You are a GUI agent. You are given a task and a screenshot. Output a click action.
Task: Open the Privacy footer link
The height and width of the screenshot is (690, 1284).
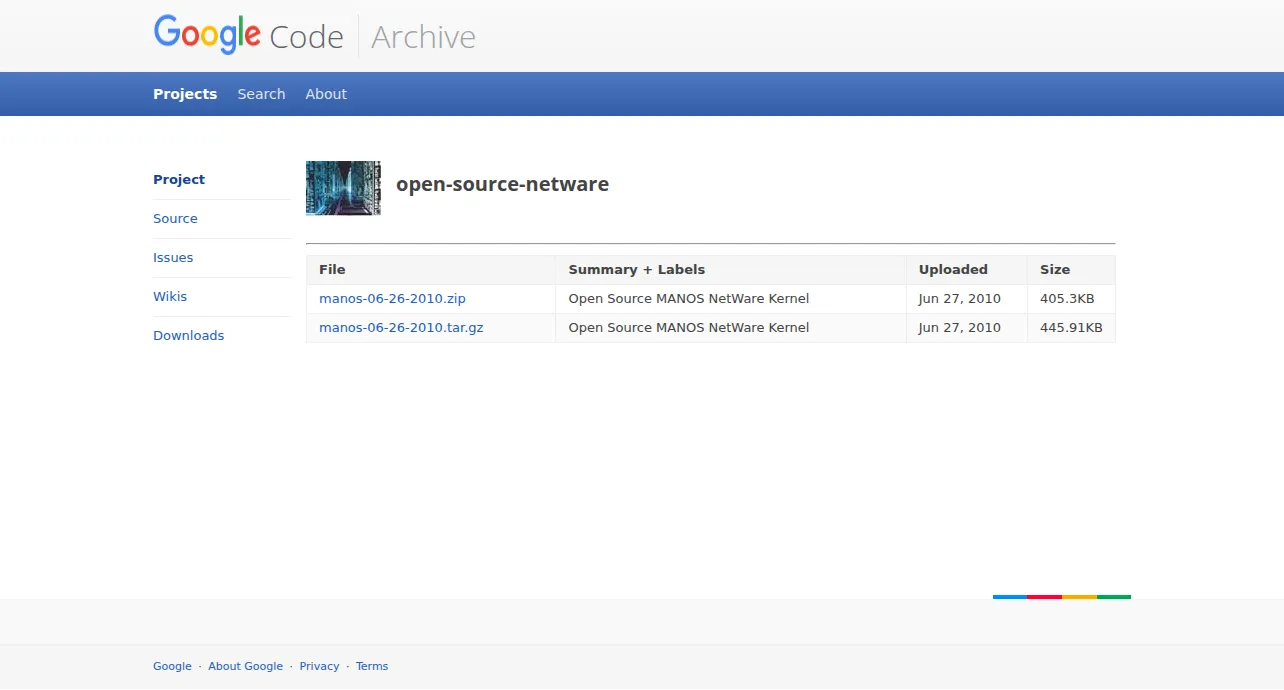pos(319,666)
